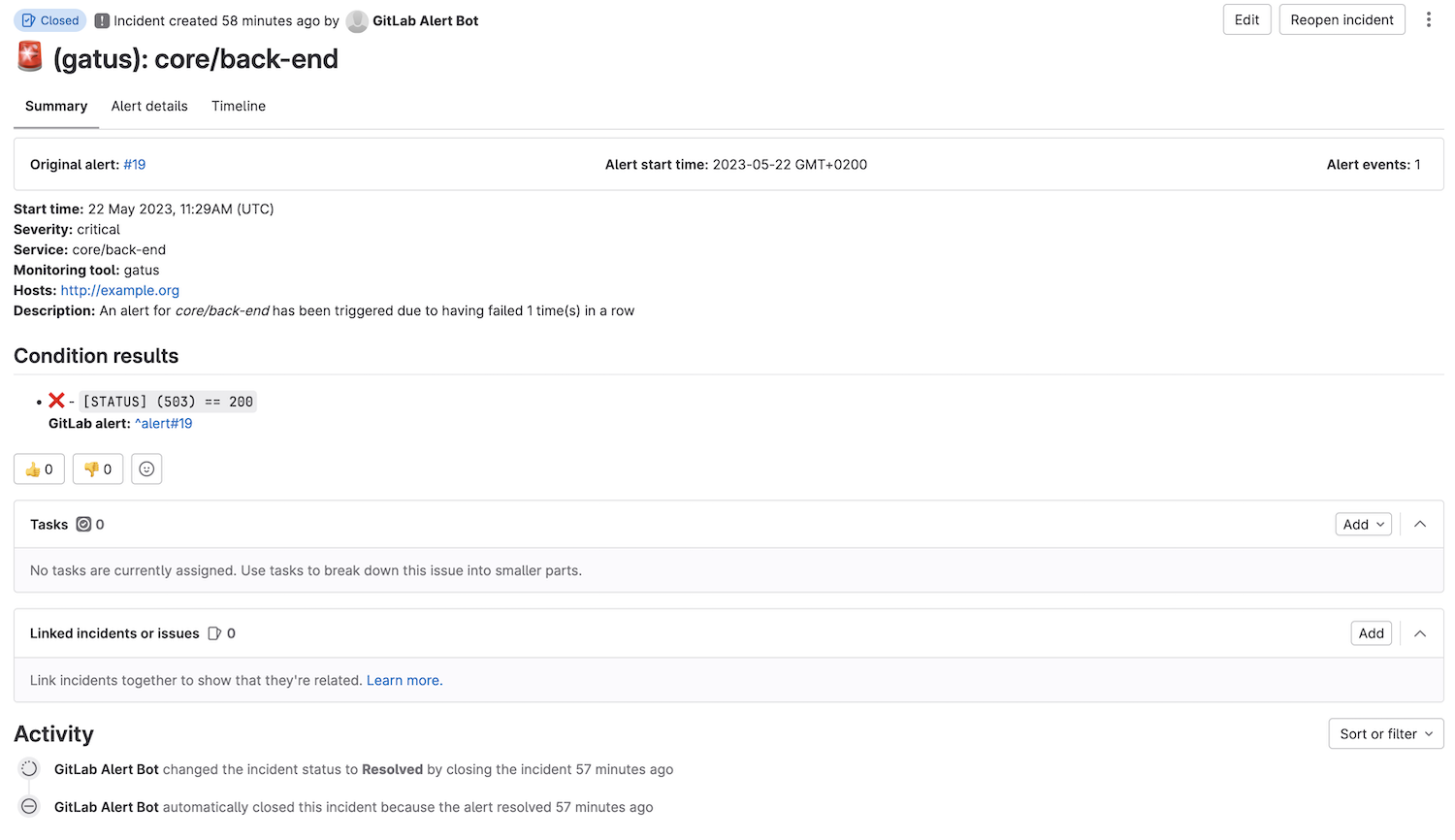Collapse the Tasks section
The height and width of the screenshot is (840, 1455).
[1420, 524]
